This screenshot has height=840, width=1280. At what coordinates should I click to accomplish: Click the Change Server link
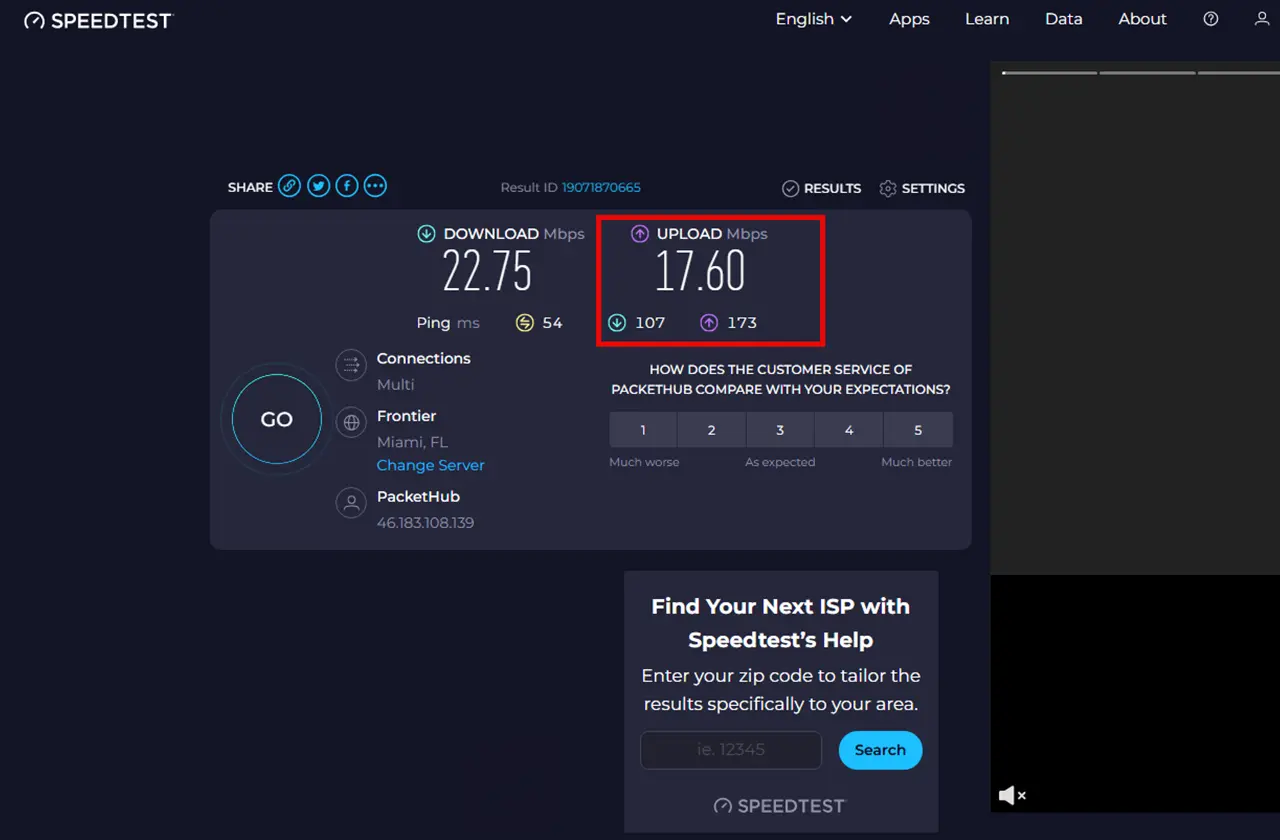(x=430, y=465)
